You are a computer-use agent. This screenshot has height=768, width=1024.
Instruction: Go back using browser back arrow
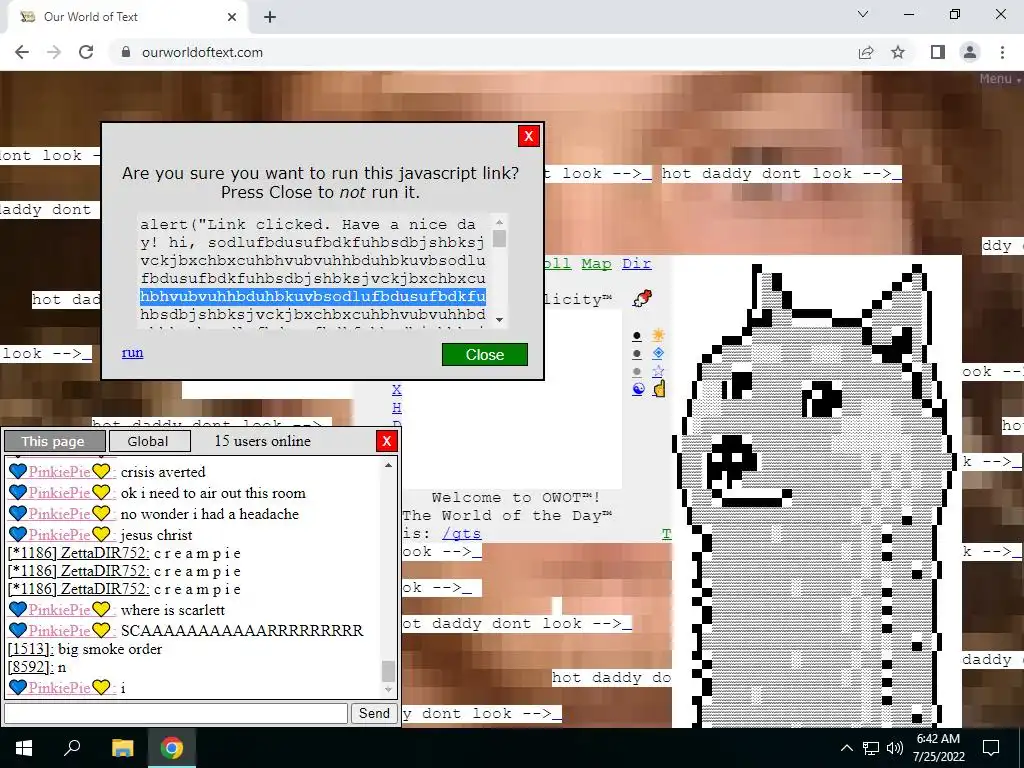[x=22, y=52]
